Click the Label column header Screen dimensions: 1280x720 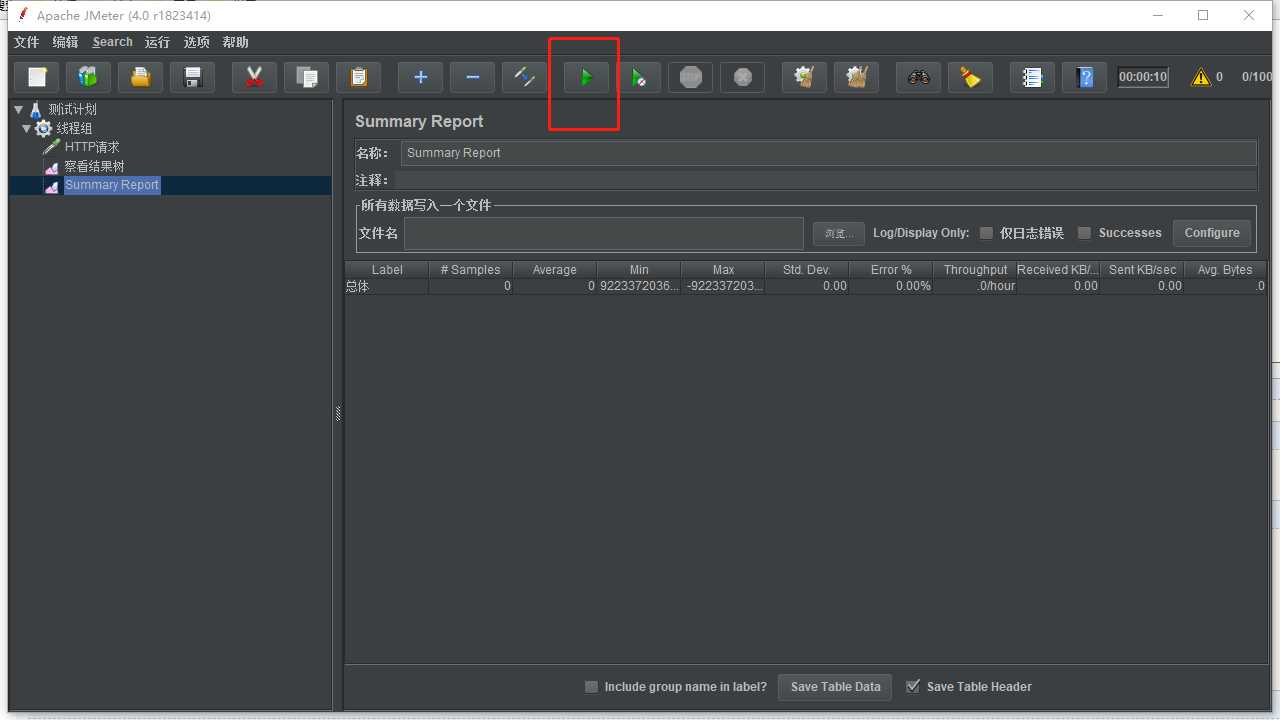click(x=387, y=270)
